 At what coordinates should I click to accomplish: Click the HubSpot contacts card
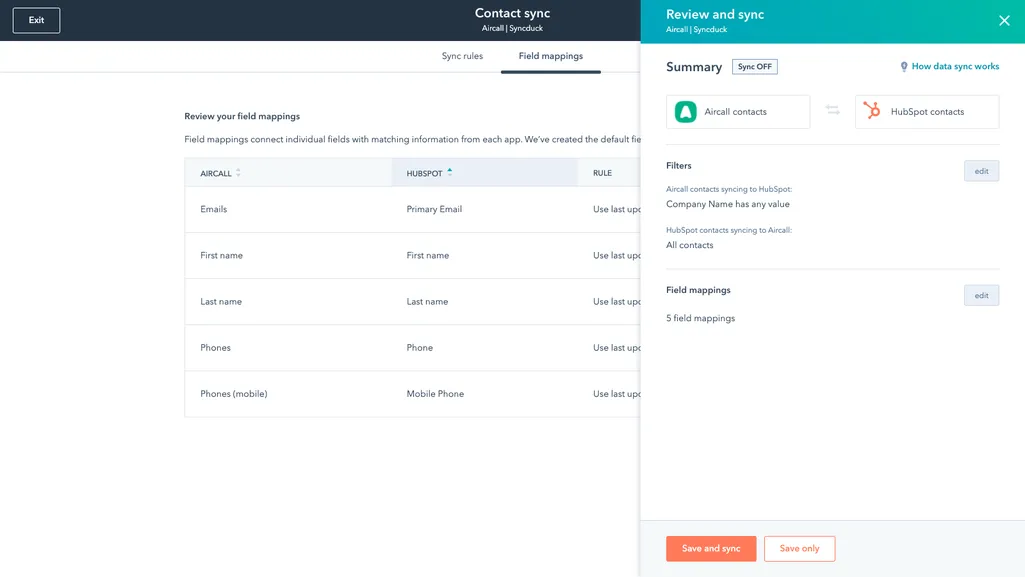[927, 112]
